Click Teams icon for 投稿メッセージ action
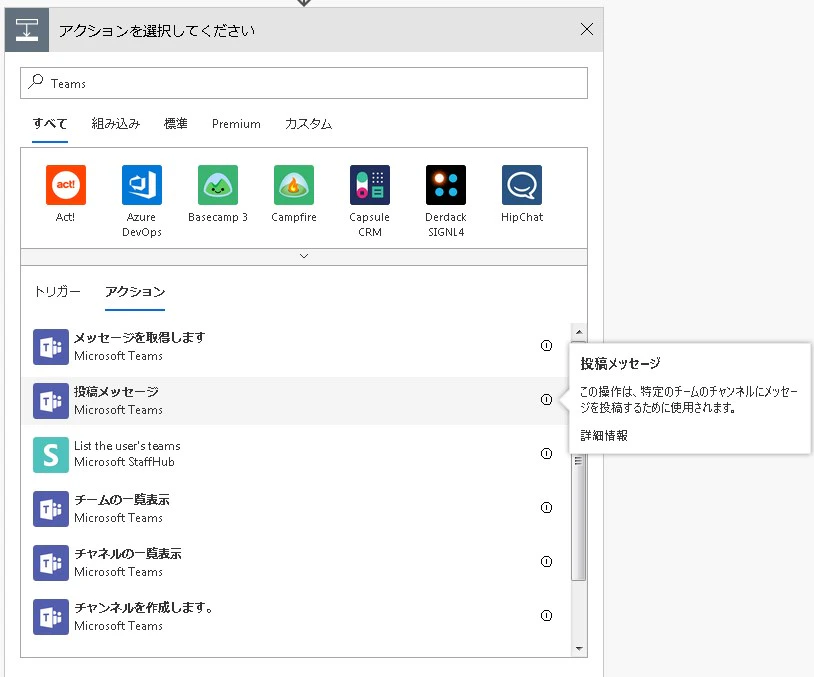814x677 pixels. click(x=51, y=401)
